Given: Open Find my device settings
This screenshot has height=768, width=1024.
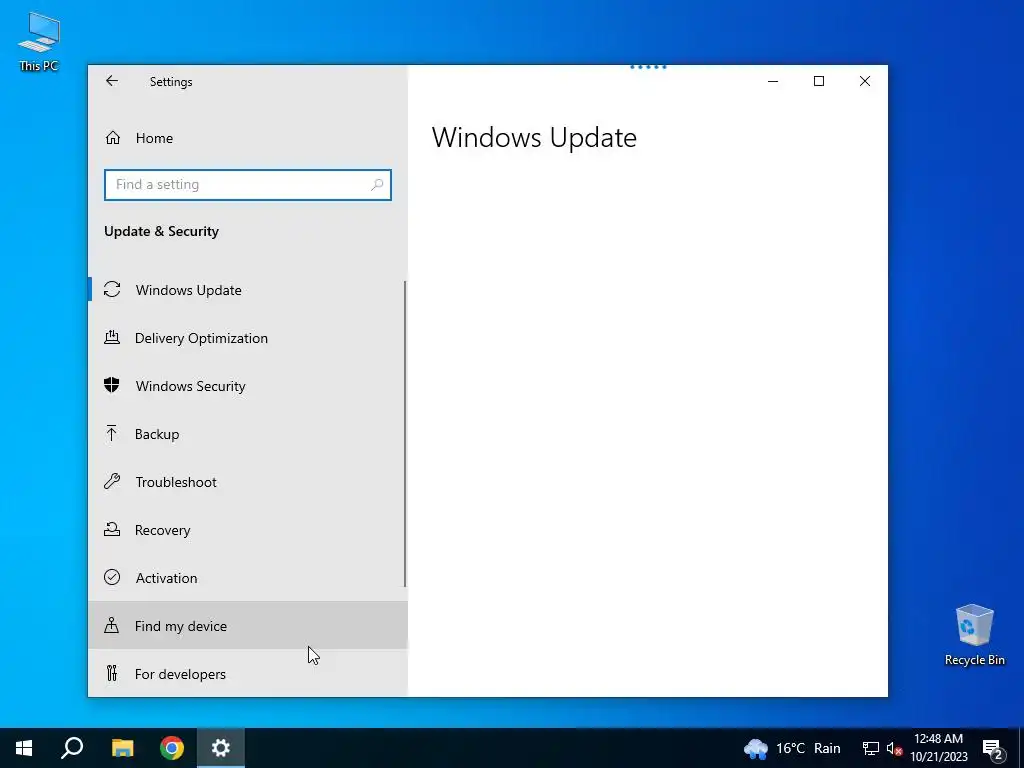Looking at the screenshot, I should (248, 626).
